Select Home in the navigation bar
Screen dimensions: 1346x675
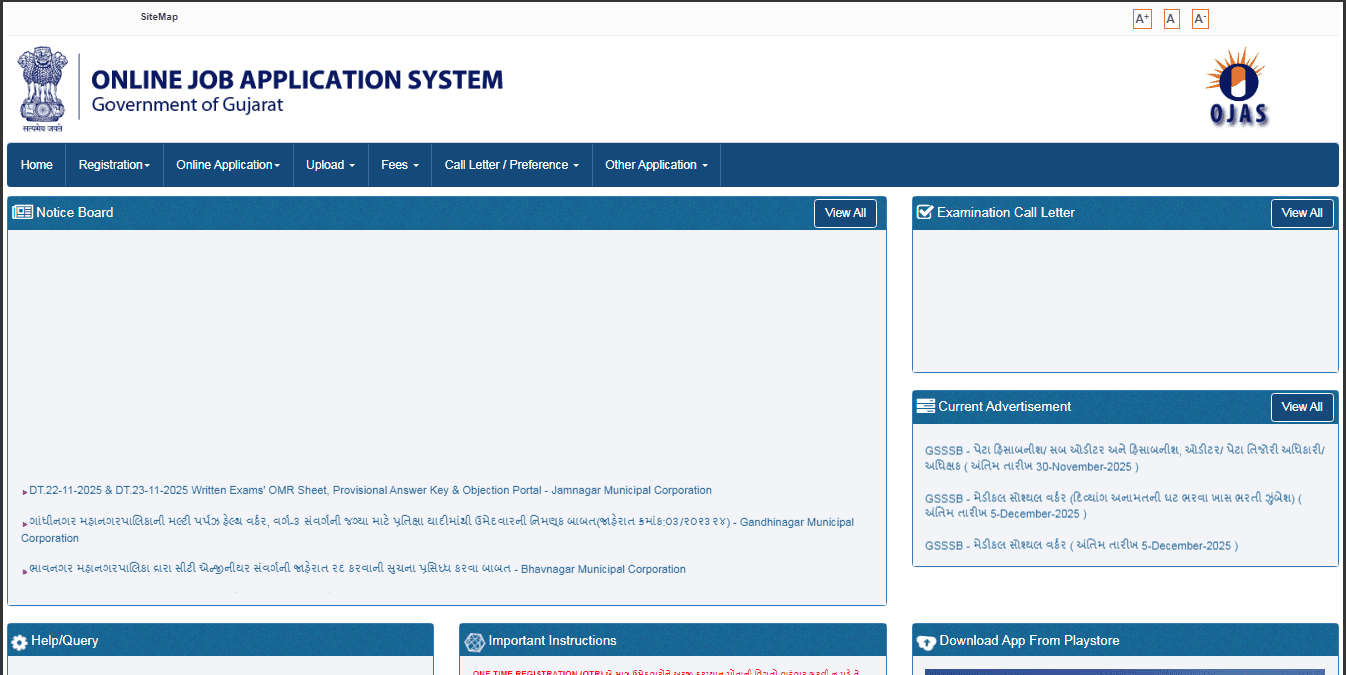tap(36, 164)
